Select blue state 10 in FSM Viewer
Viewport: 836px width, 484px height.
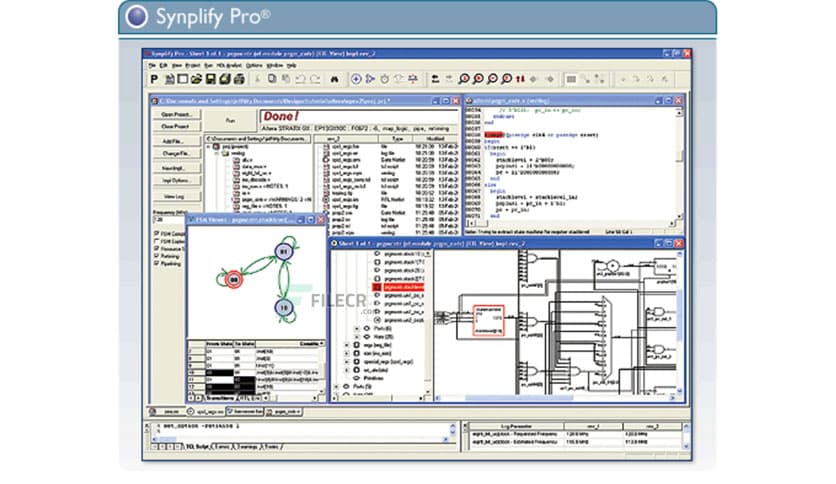(x=284, y=308)
